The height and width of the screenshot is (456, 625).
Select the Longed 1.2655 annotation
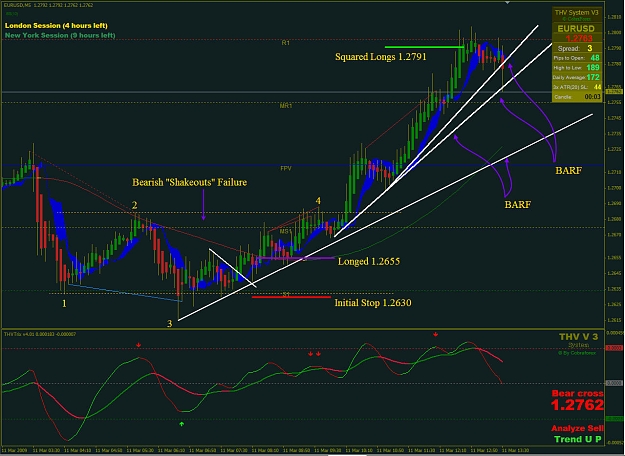pyautogui.click(x=369, y=261)
